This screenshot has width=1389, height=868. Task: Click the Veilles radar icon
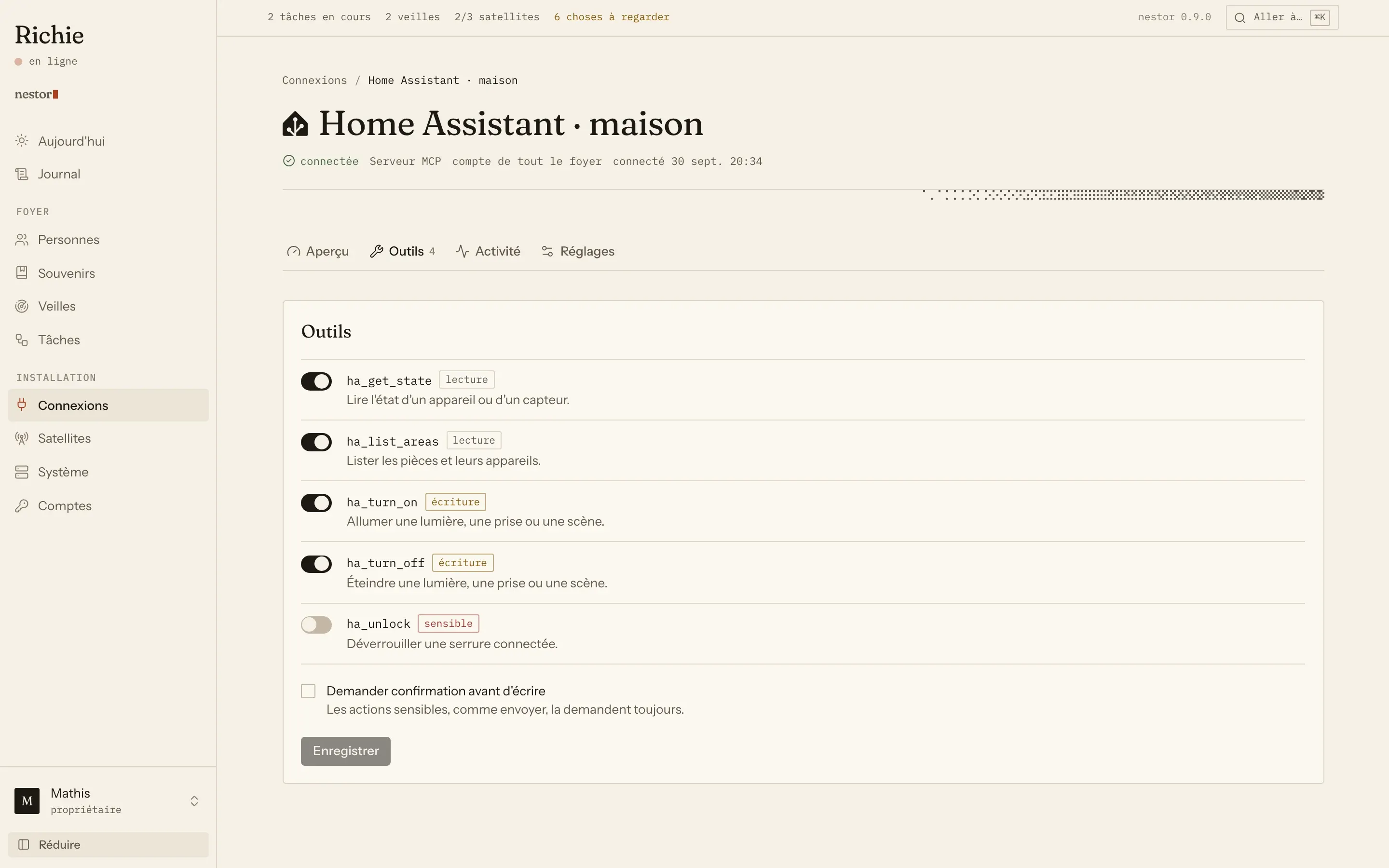click(22, 306)
